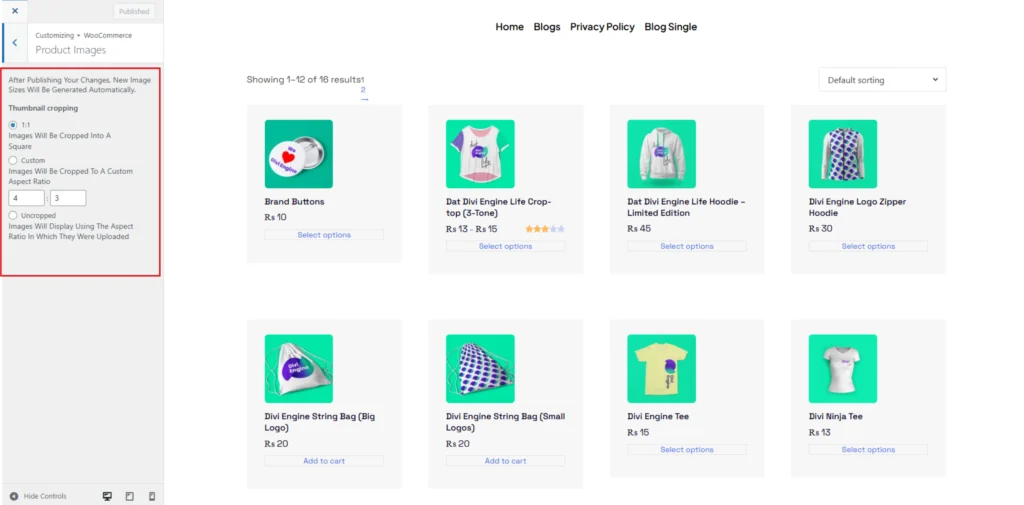Image resolution: width=1024 pixels, height=505 pixels.
Task: Go to page 2 of results
Action: [x=363, y=90]
